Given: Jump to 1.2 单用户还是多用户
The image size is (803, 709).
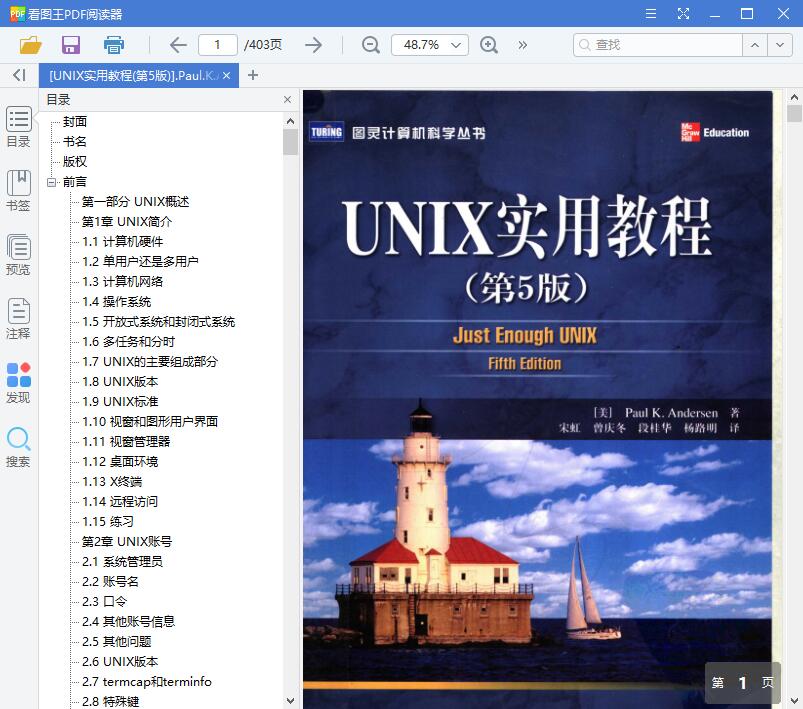Looking at the screenshot, I should point(140,261).
